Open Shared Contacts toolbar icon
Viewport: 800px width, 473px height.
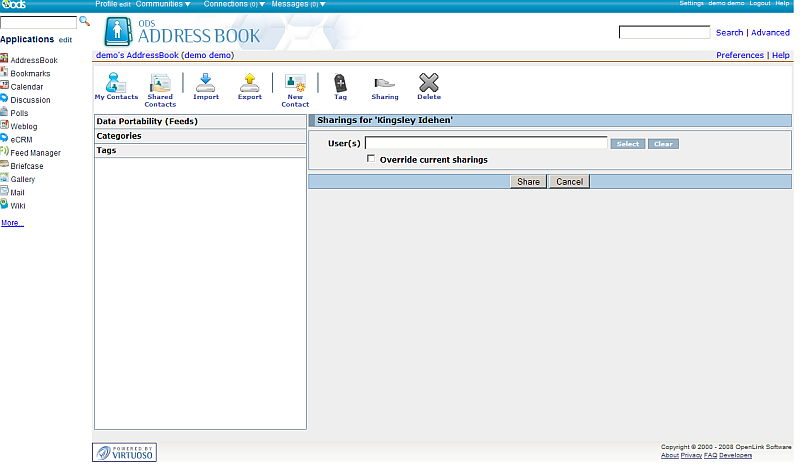[x=160, y=83]
